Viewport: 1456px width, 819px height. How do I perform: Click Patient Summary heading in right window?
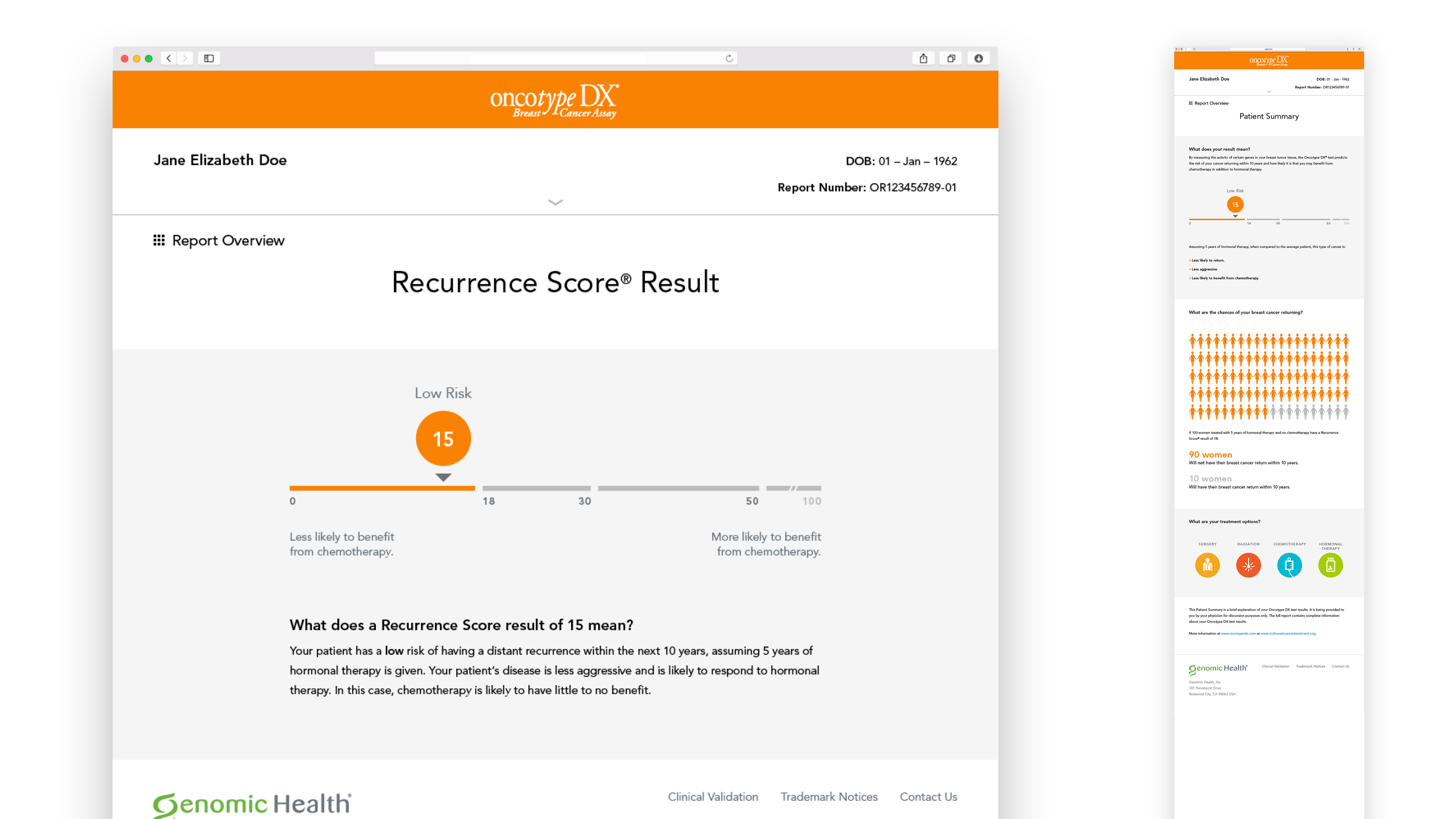[x=1269, y=116]
